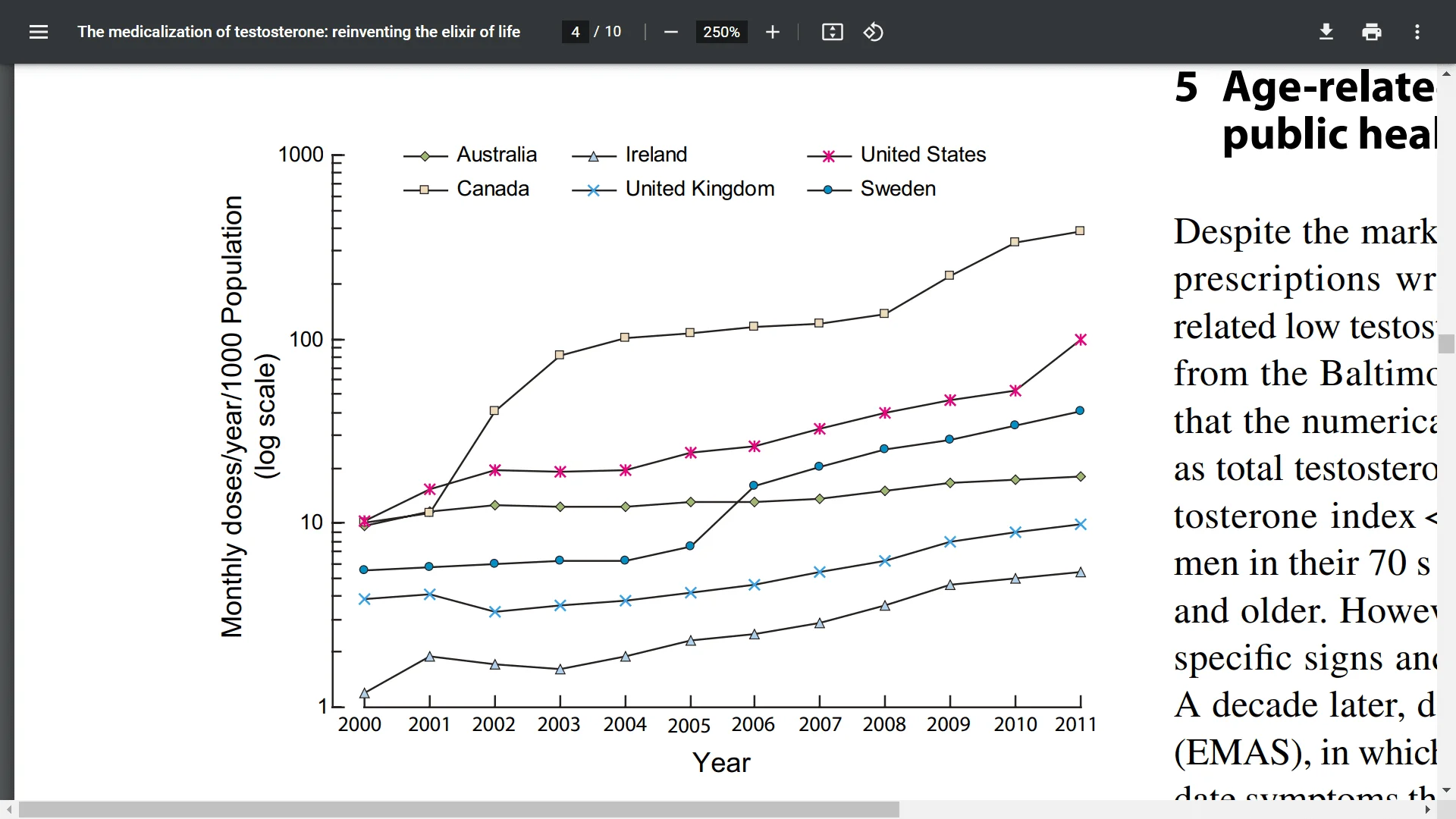Click the scroll left arrow
Image resolution: width=1456 pixels, height=819 pixels.
[x=8, y=810]
